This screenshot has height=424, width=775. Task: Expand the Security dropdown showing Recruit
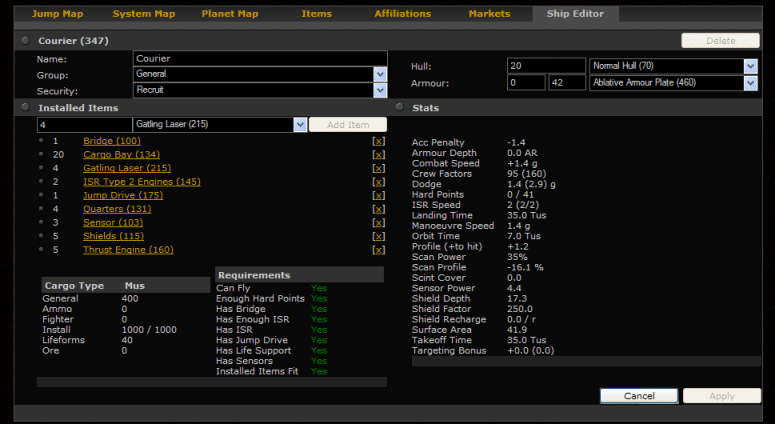tap(380, 90)
